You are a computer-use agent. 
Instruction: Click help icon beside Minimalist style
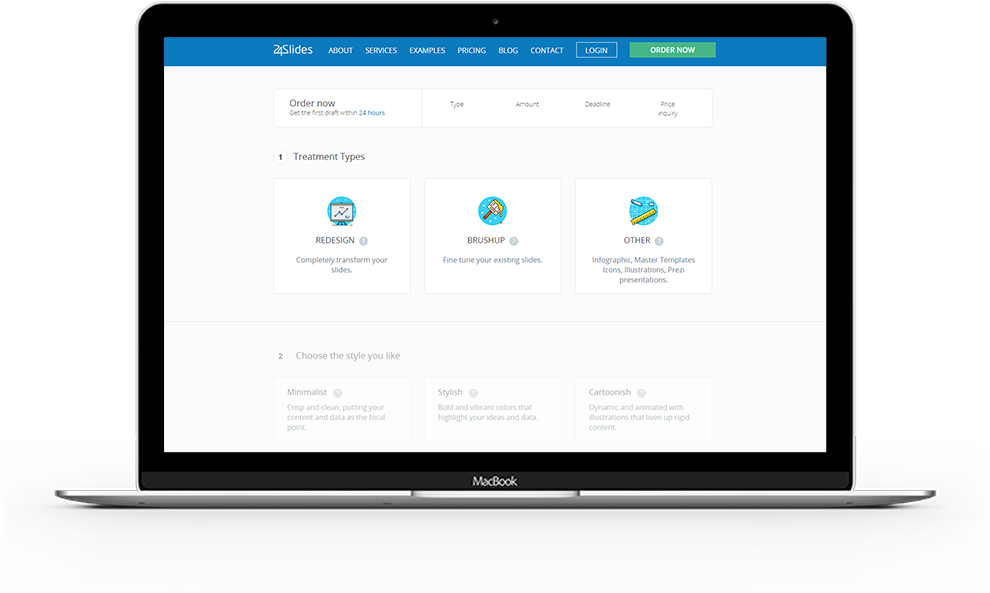[x=338, y=393]
